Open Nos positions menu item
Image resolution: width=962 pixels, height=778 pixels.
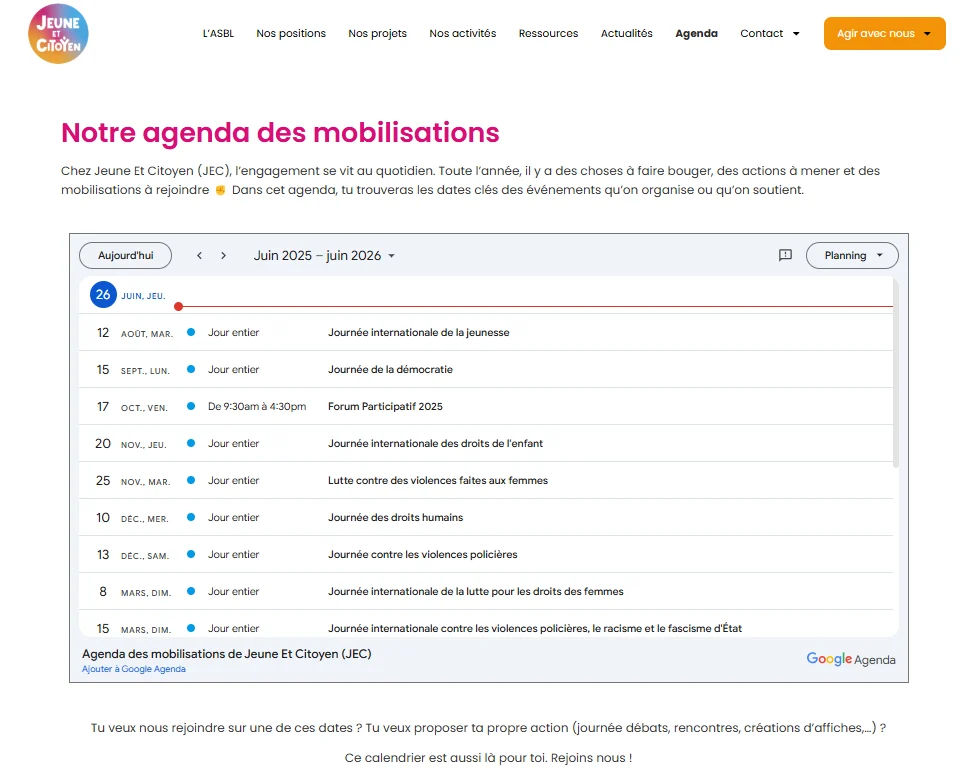[291, 33]
